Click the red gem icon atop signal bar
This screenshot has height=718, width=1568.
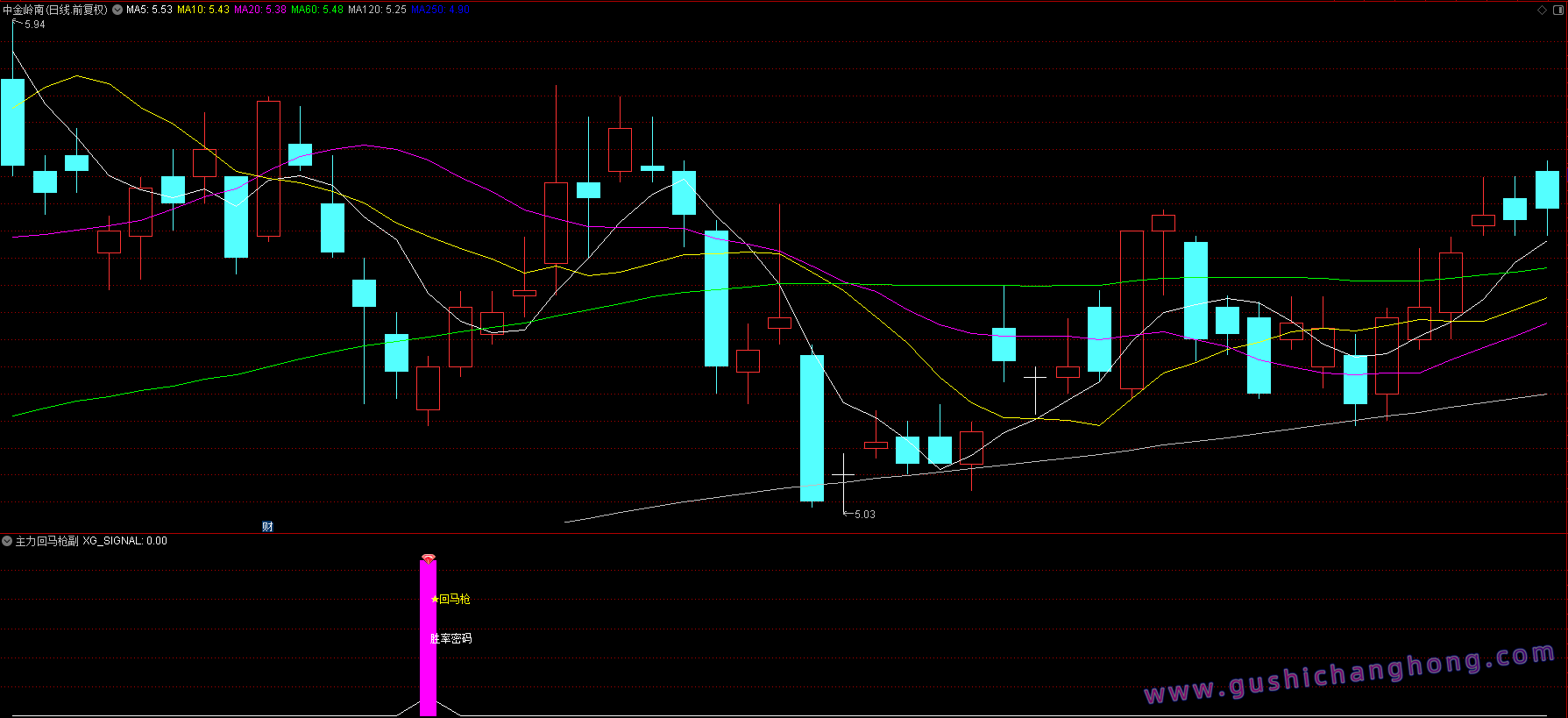(x=428, y=558)
